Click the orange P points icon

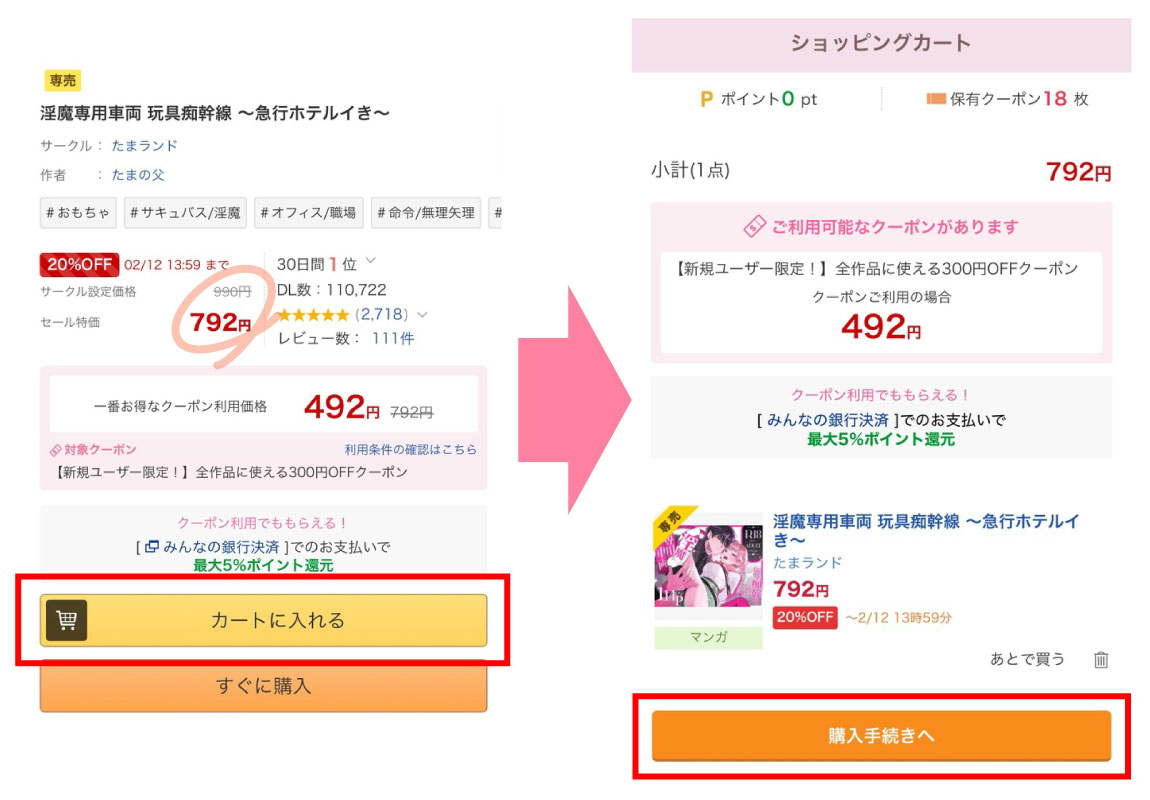(706, 99)
